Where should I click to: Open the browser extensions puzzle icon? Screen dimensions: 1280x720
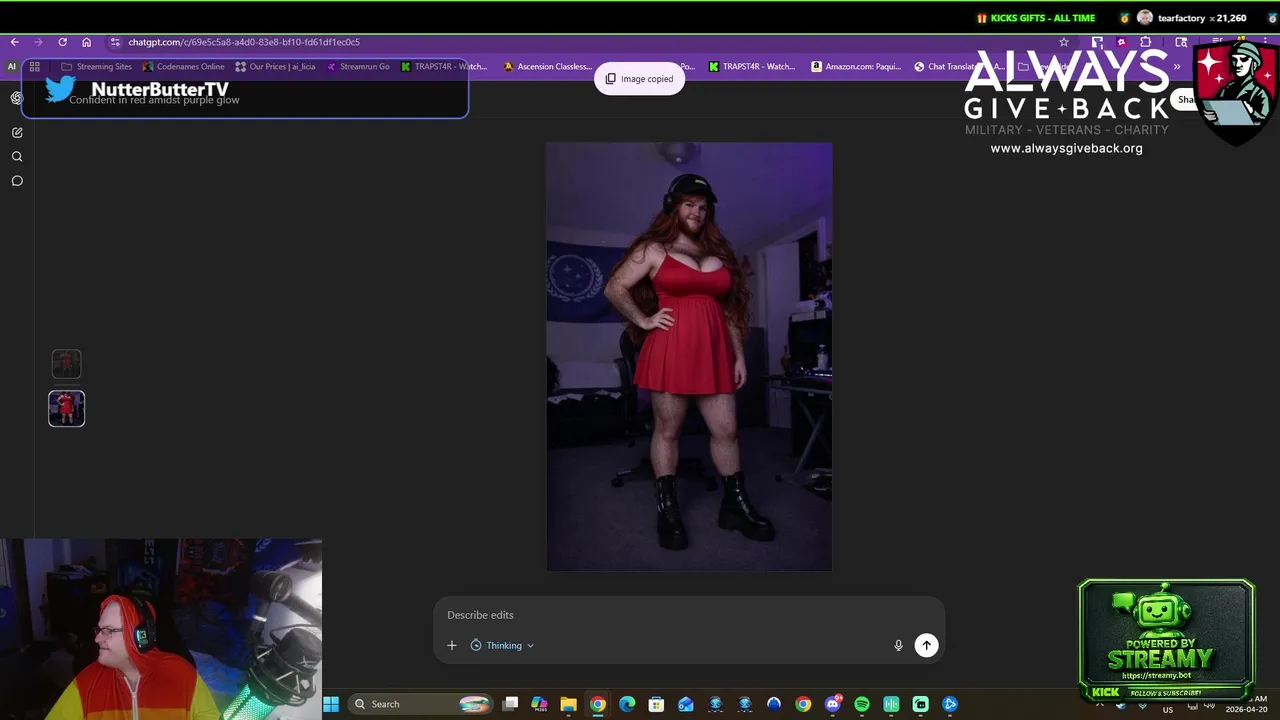tap(1145, 42)
